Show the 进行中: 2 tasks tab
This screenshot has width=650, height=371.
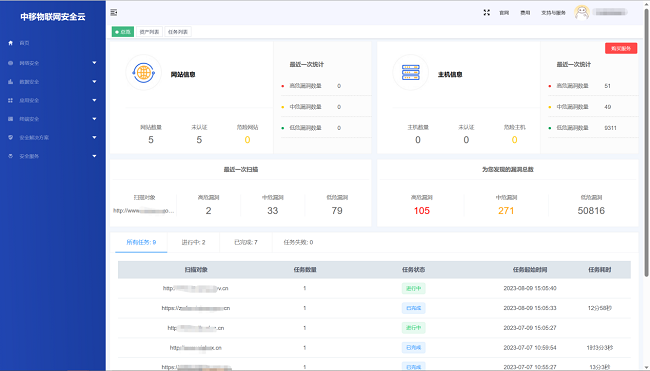pyautogui.click(x=193, y=242)
